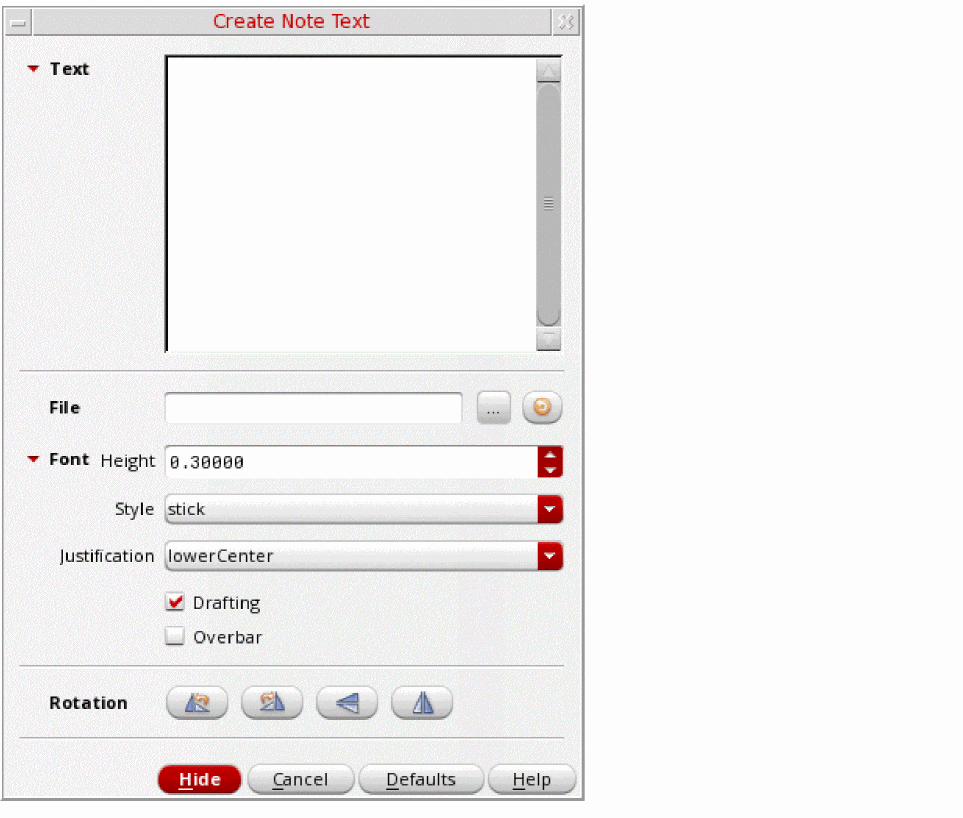Open the file browser with the ellipsis button
This screenshot has height=818, width=963.
point(494,407)
